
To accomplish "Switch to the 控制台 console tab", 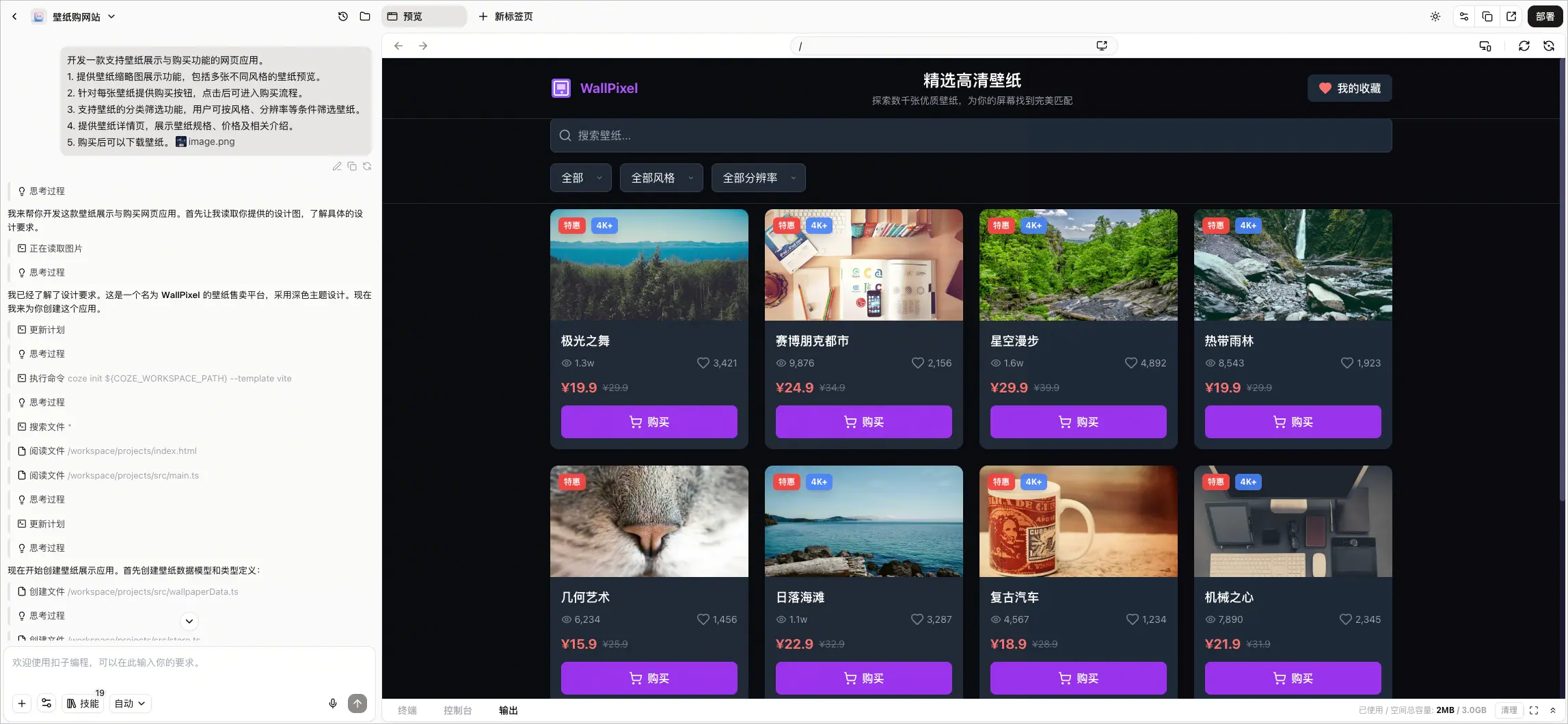I will point(457,710).
